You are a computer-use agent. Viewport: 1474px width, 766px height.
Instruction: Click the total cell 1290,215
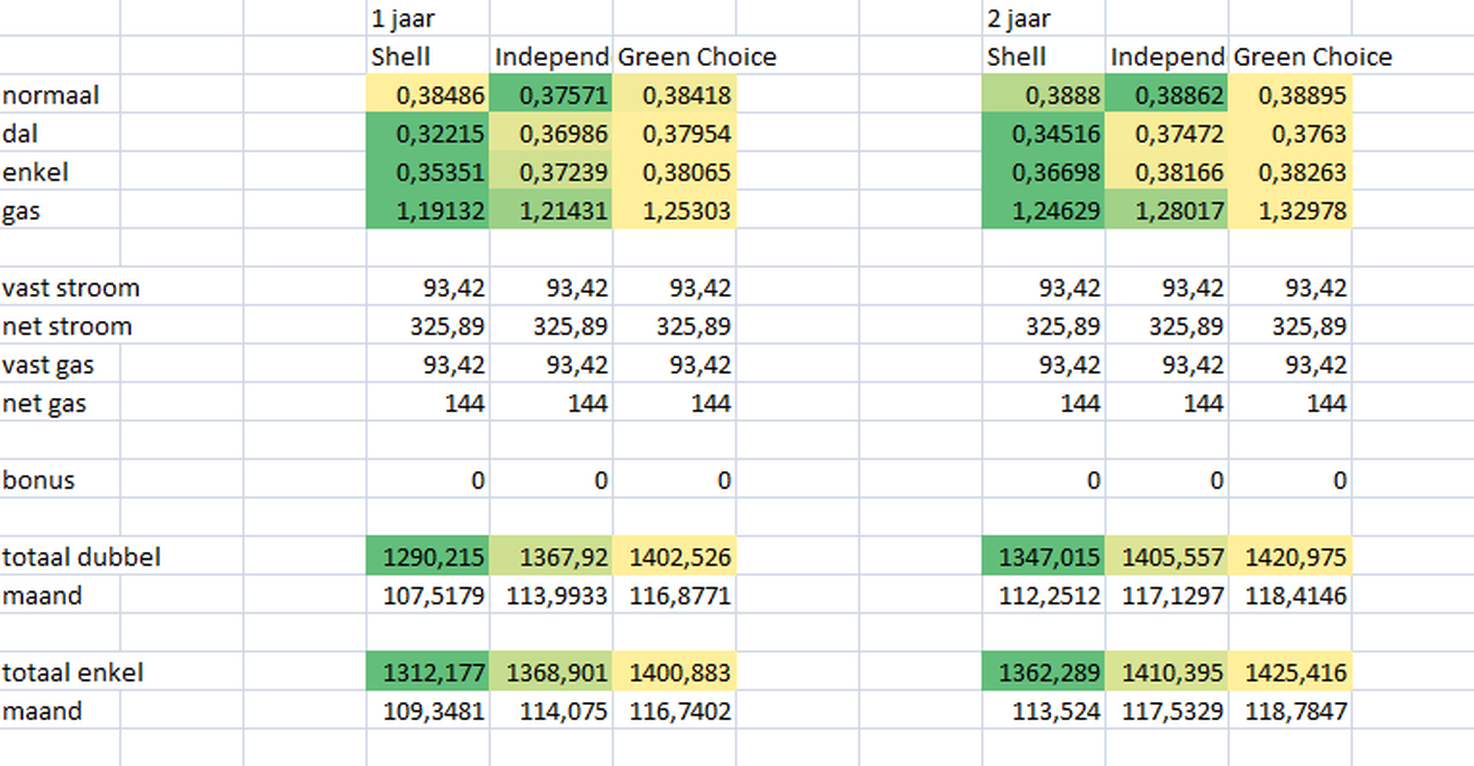[x=428, y=556]
